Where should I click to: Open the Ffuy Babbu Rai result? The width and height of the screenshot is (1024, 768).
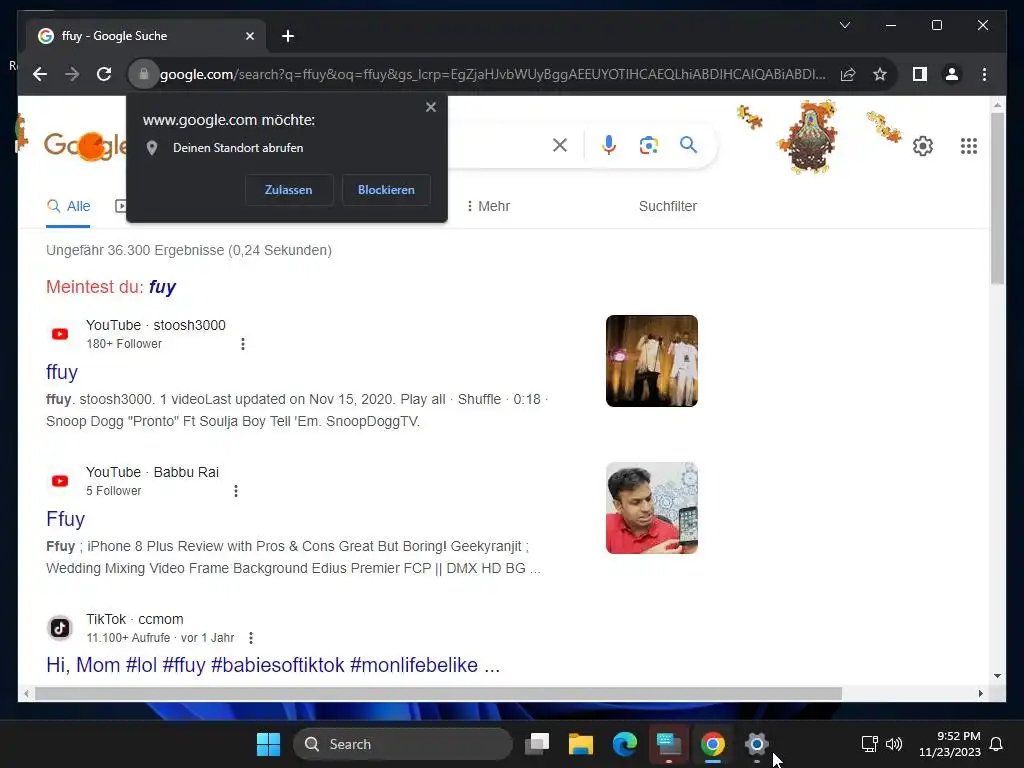pyautogui.click(x=65, y=519)
